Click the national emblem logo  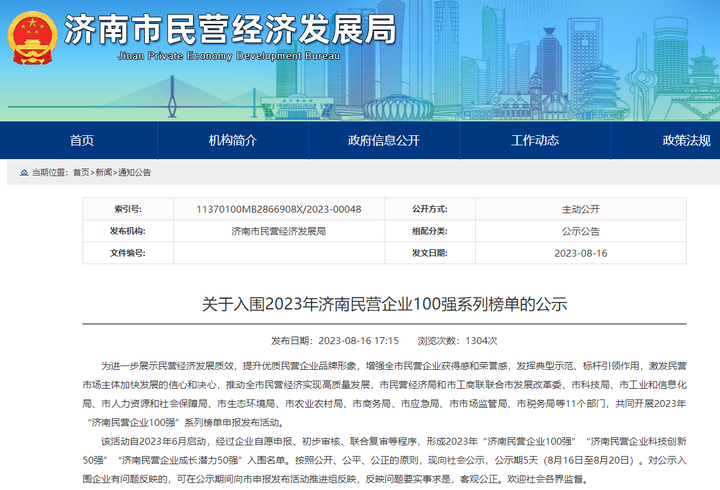(32, 38)
